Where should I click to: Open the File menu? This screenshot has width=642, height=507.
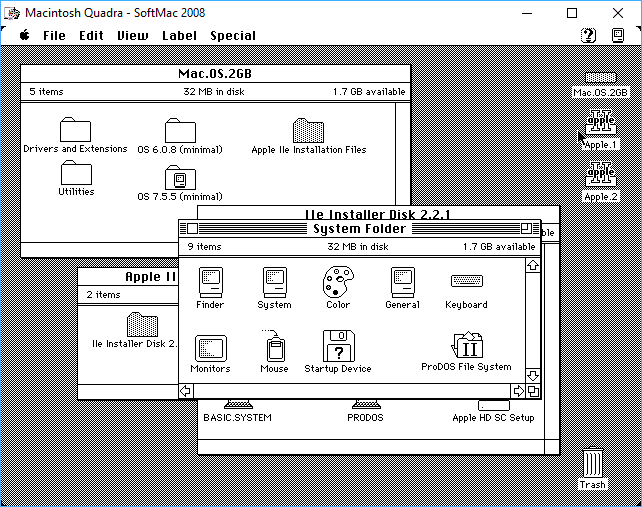[54, 36]
